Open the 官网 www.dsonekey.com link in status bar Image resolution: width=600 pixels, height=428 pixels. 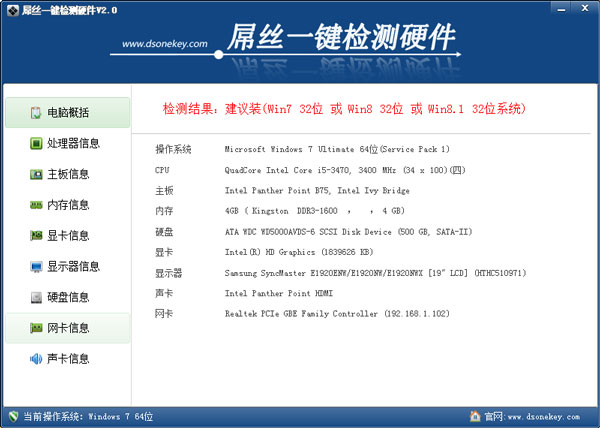pos(538,416)
